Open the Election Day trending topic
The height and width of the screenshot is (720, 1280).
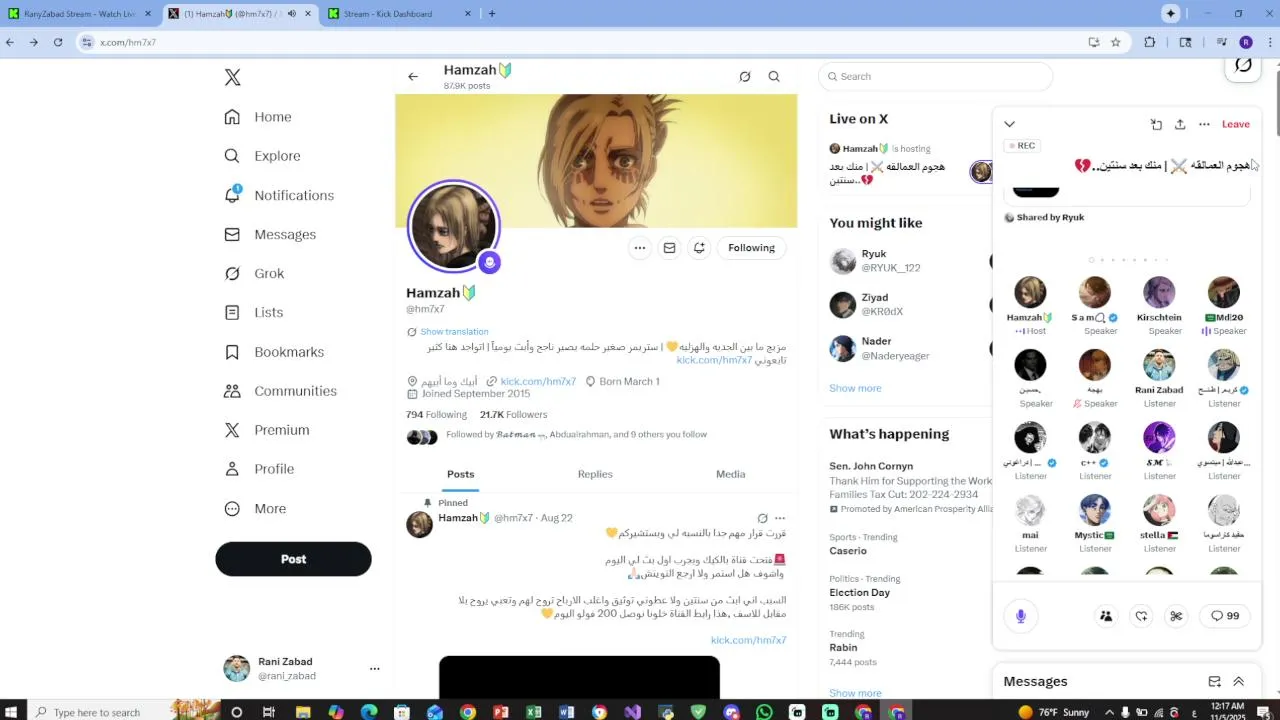pyautogui.click(x=859, y=593)
